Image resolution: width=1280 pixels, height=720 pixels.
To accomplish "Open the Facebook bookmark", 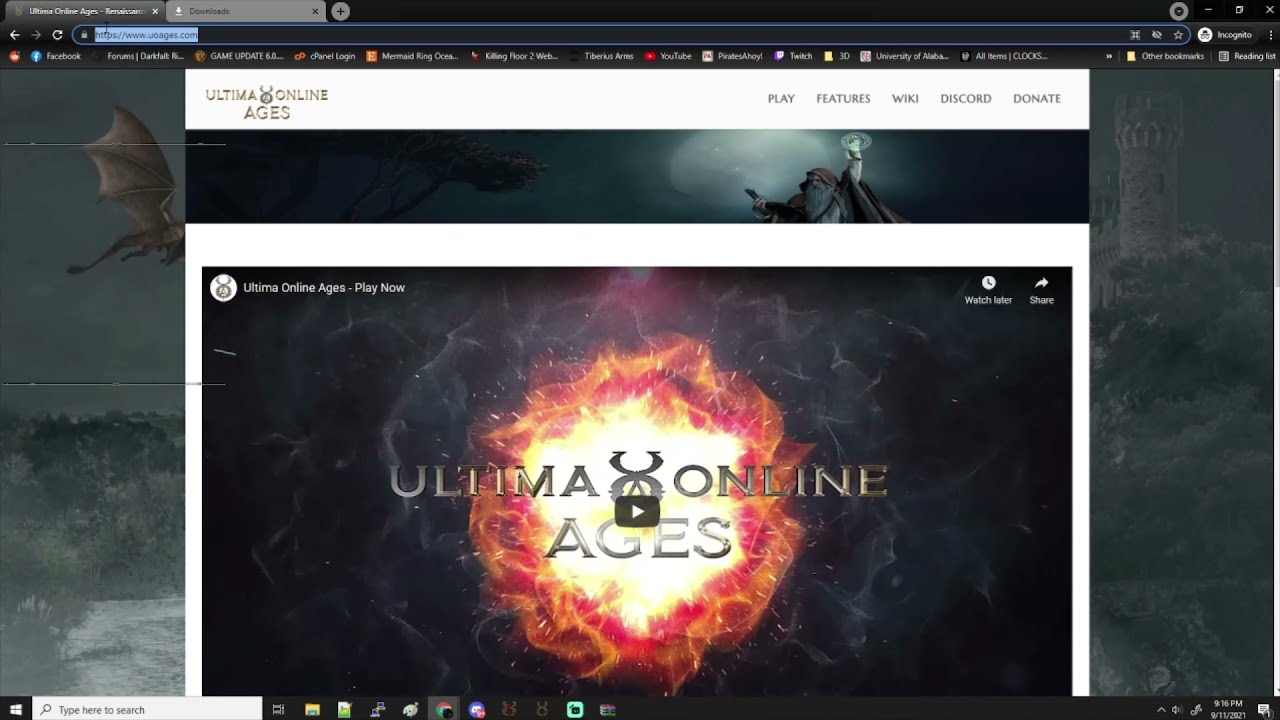I will [56, 56].
